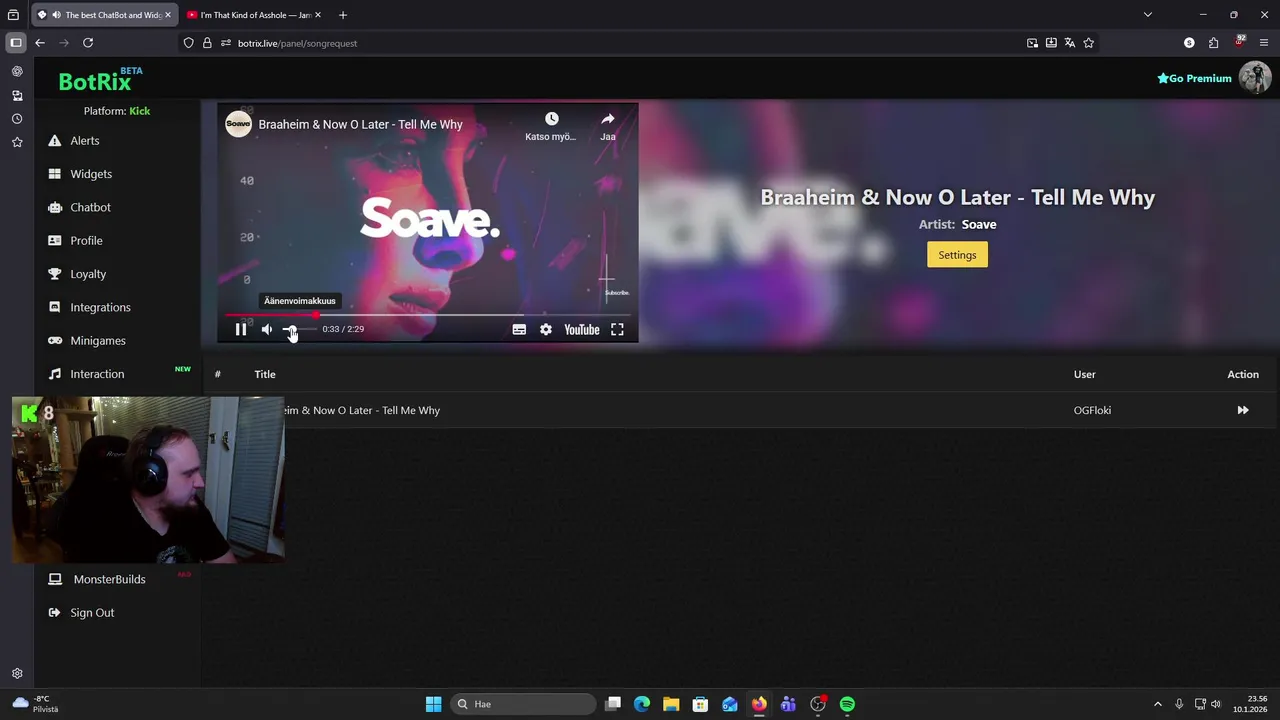Switch to I'm That Kind of Asshole tab
The width and height of the screenshot is (1280, 720).
[x=255, y=15]
